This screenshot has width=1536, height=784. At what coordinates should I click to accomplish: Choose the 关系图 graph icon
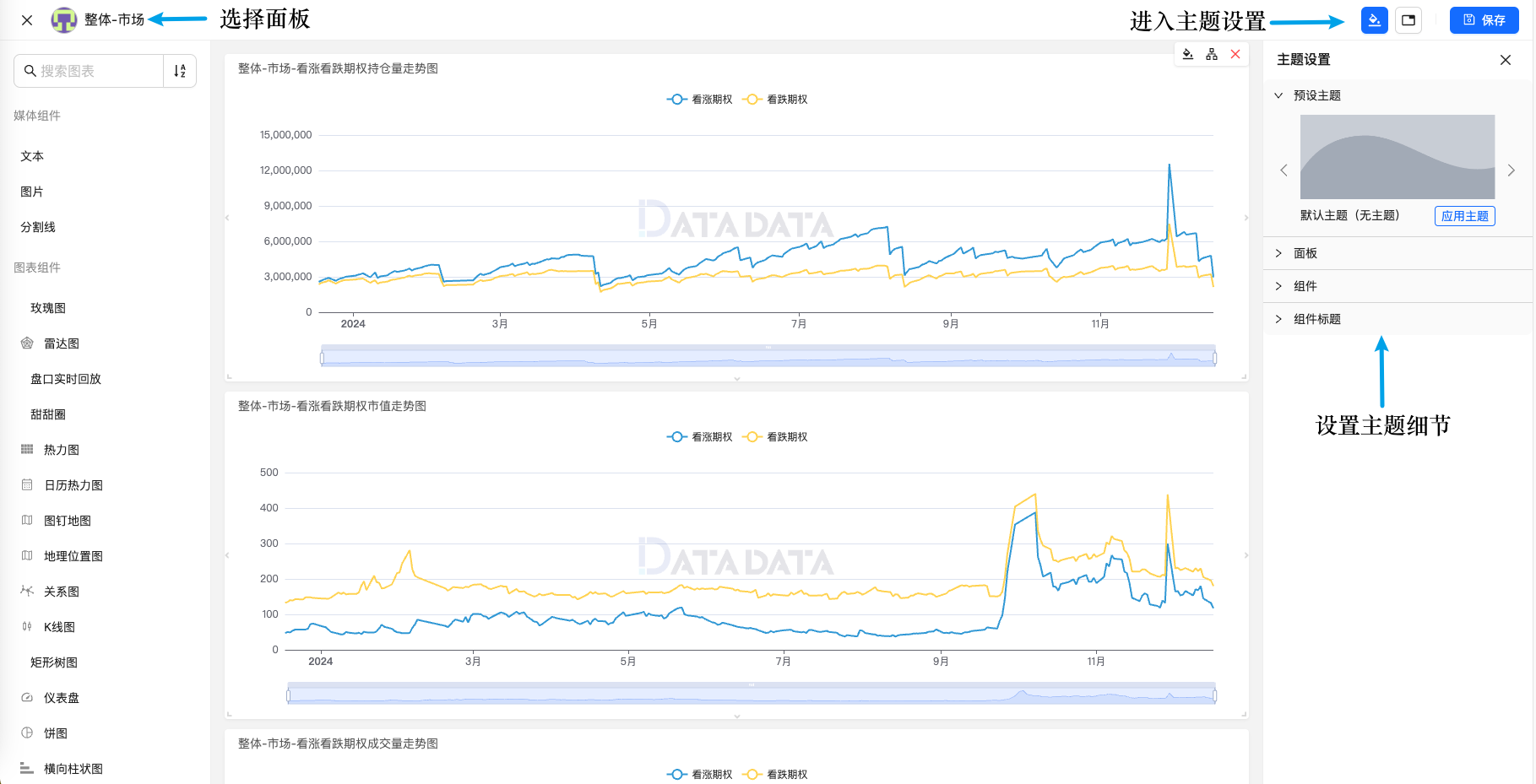(27, 592)
